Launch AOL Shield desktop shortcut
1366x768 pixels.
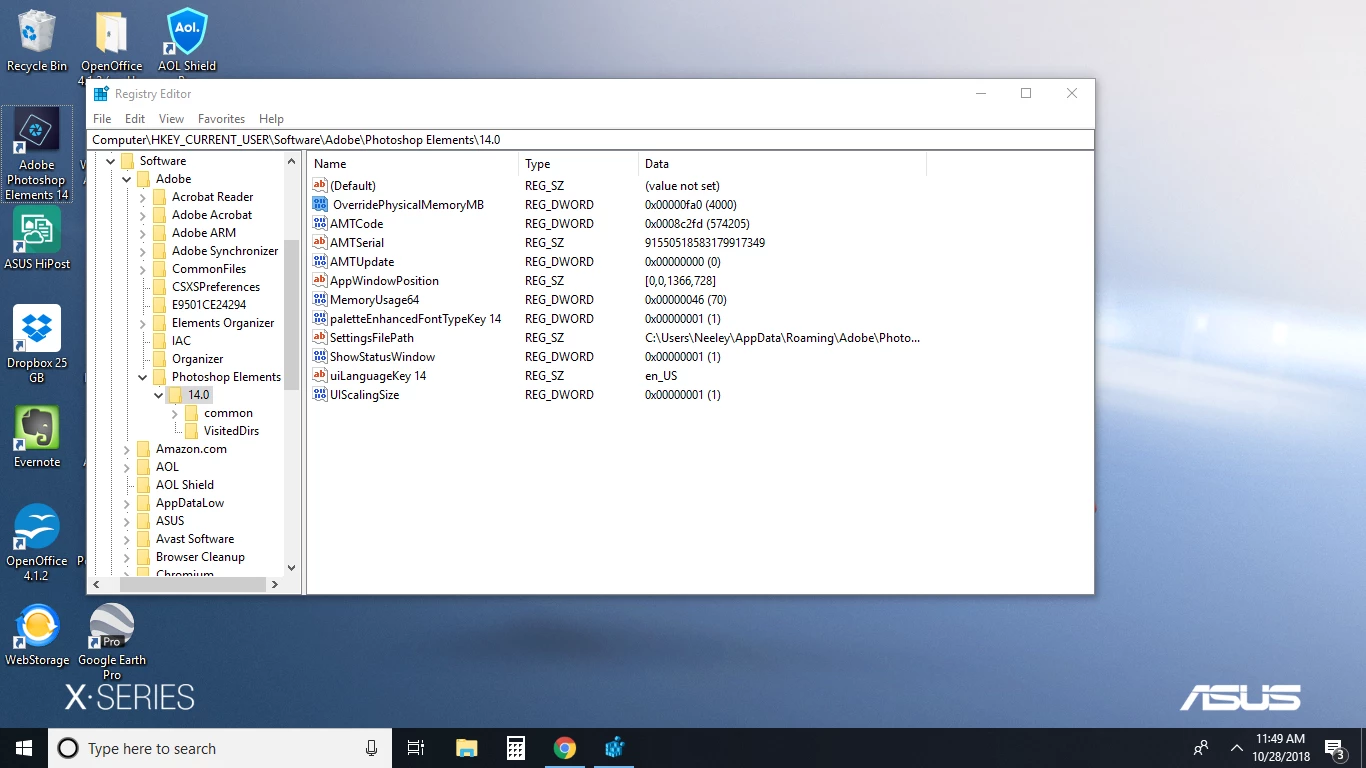click(x=187, y=41)
